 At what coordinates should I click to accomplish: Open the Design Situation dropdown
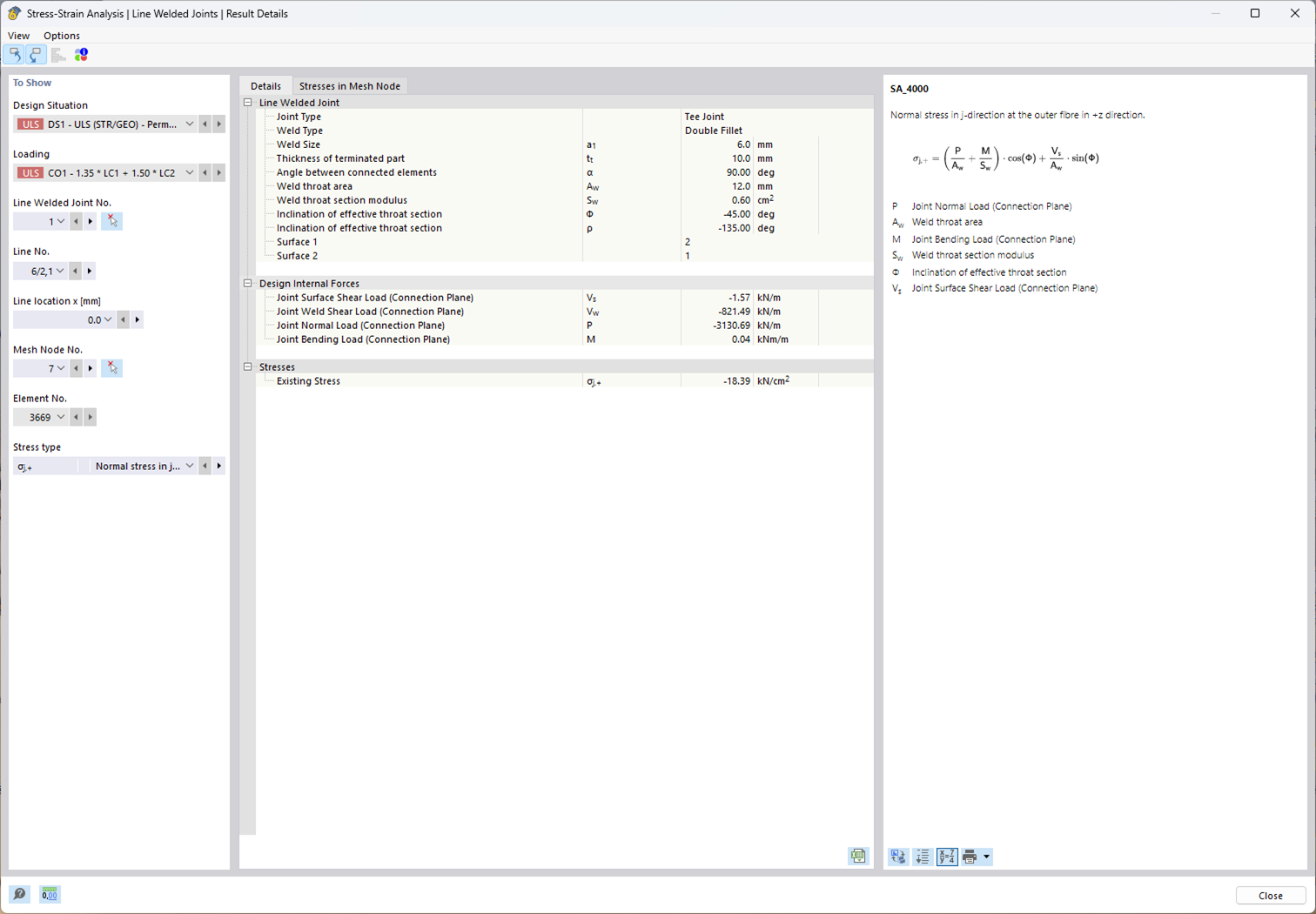tap(190, 124)
